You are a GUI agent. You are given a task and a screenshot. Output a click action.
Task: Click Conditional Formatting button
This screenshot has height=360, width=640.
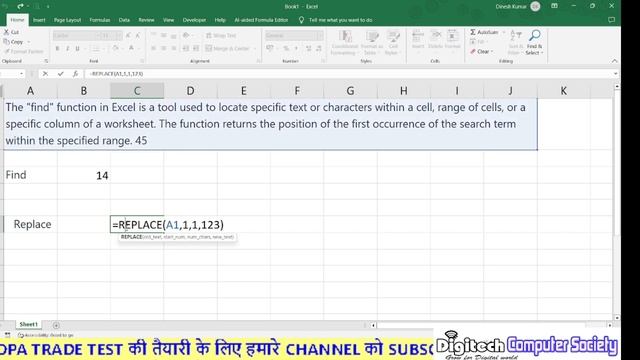[345, 42]
